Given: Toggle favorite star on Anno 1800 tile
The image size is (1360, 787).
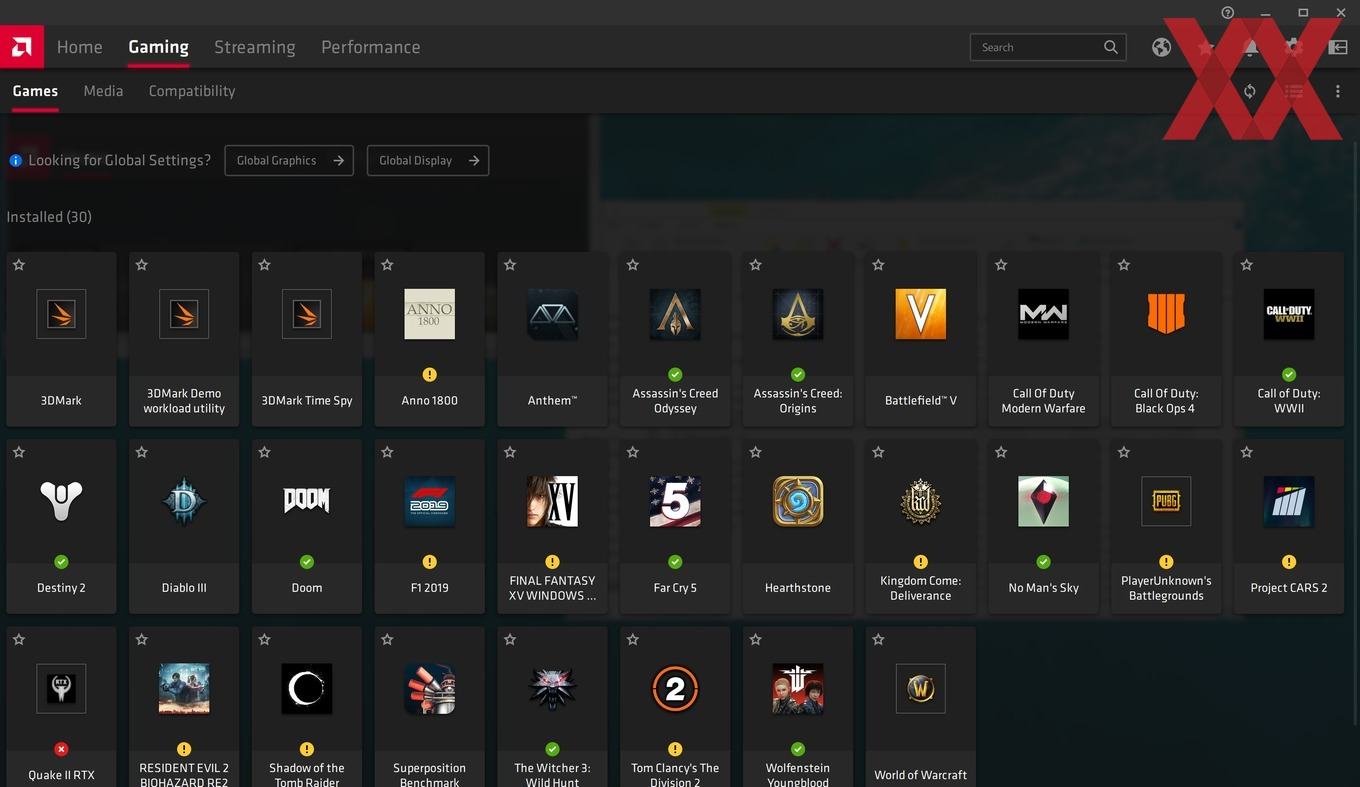Looking at the screenshot, I should pyautogui.click(x=387, y=265).
